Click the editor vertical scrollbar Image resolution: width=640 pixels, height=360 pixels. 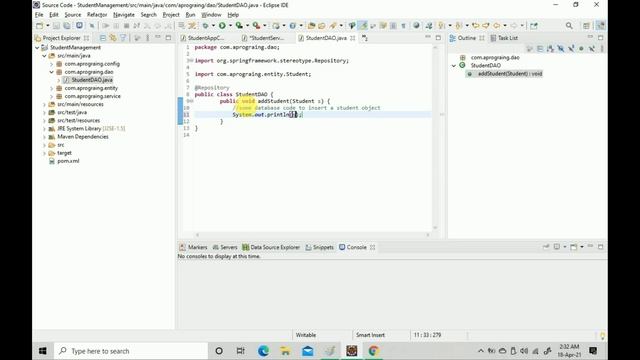(435, 138)
